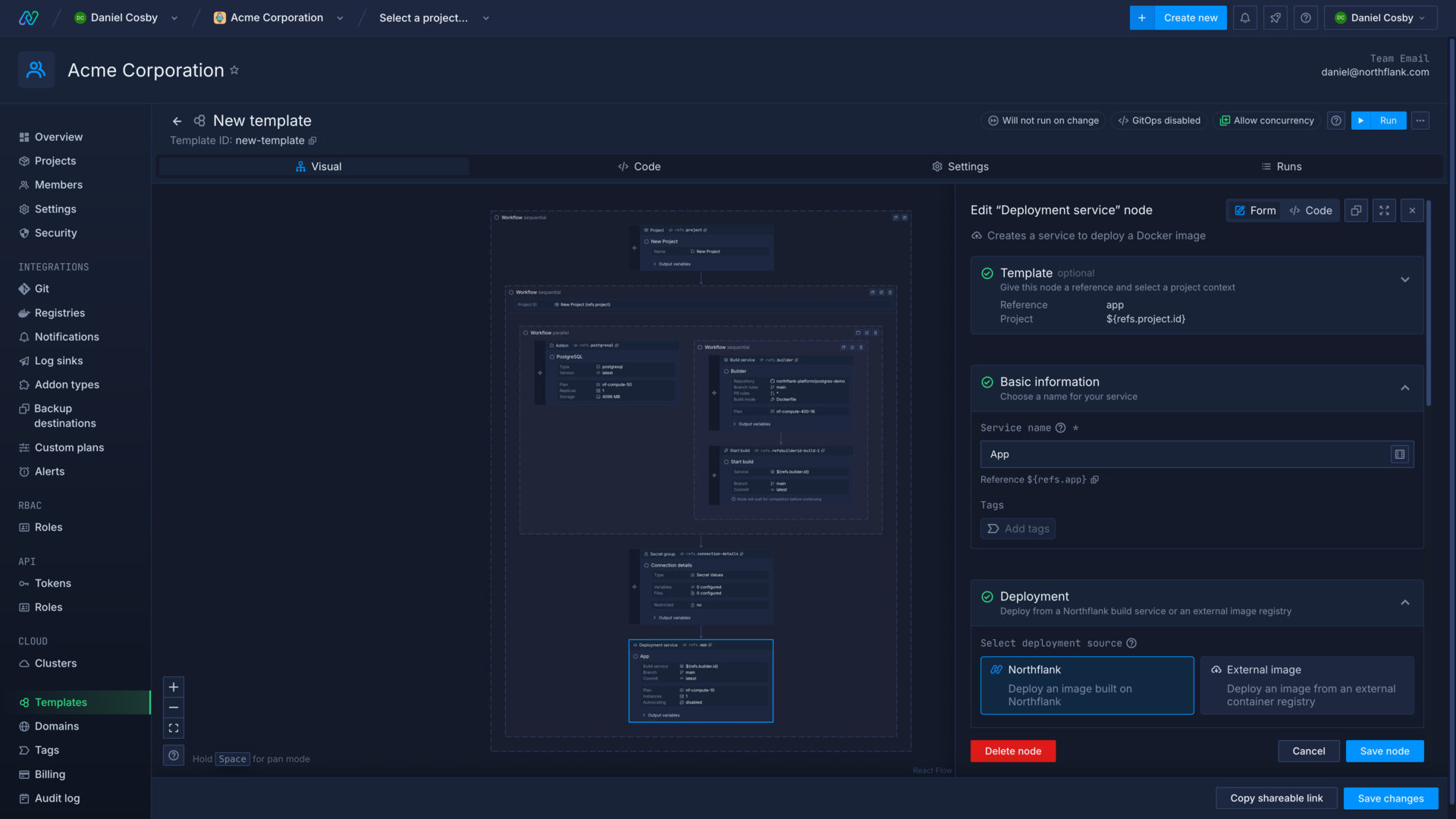
Task: Click the Git integration icon
Action: coord(24,288)
